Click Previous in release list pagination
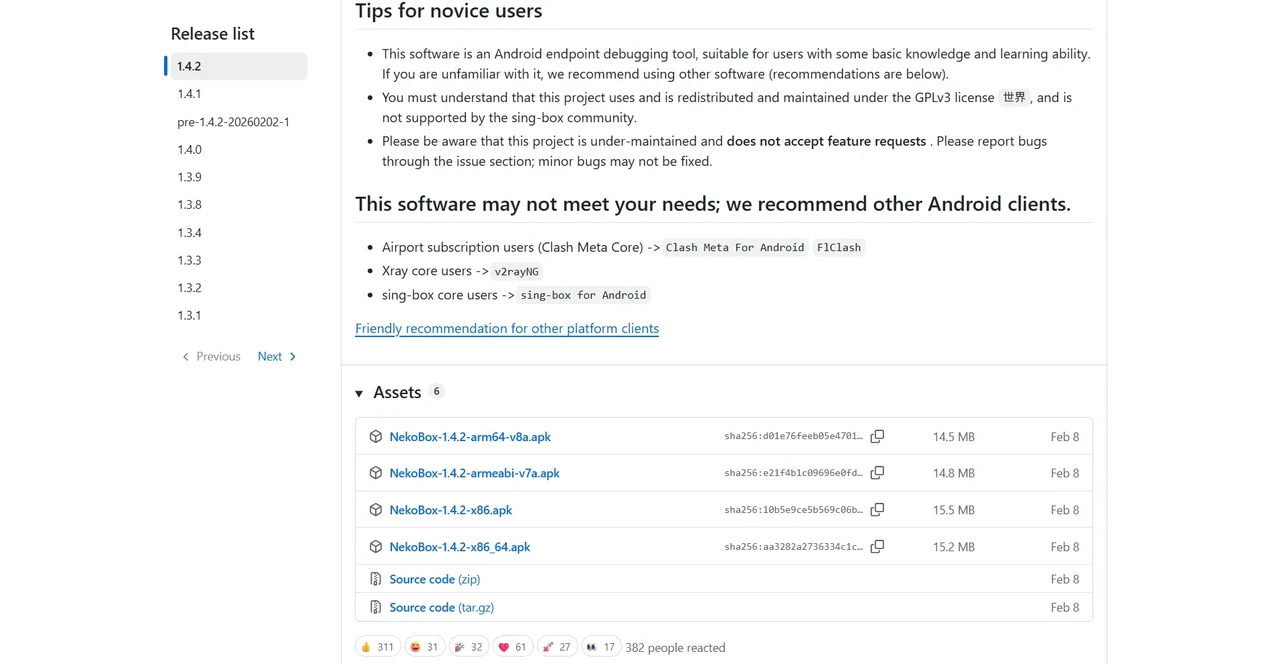Screen dimensions: 1280x664 (211, 356)
